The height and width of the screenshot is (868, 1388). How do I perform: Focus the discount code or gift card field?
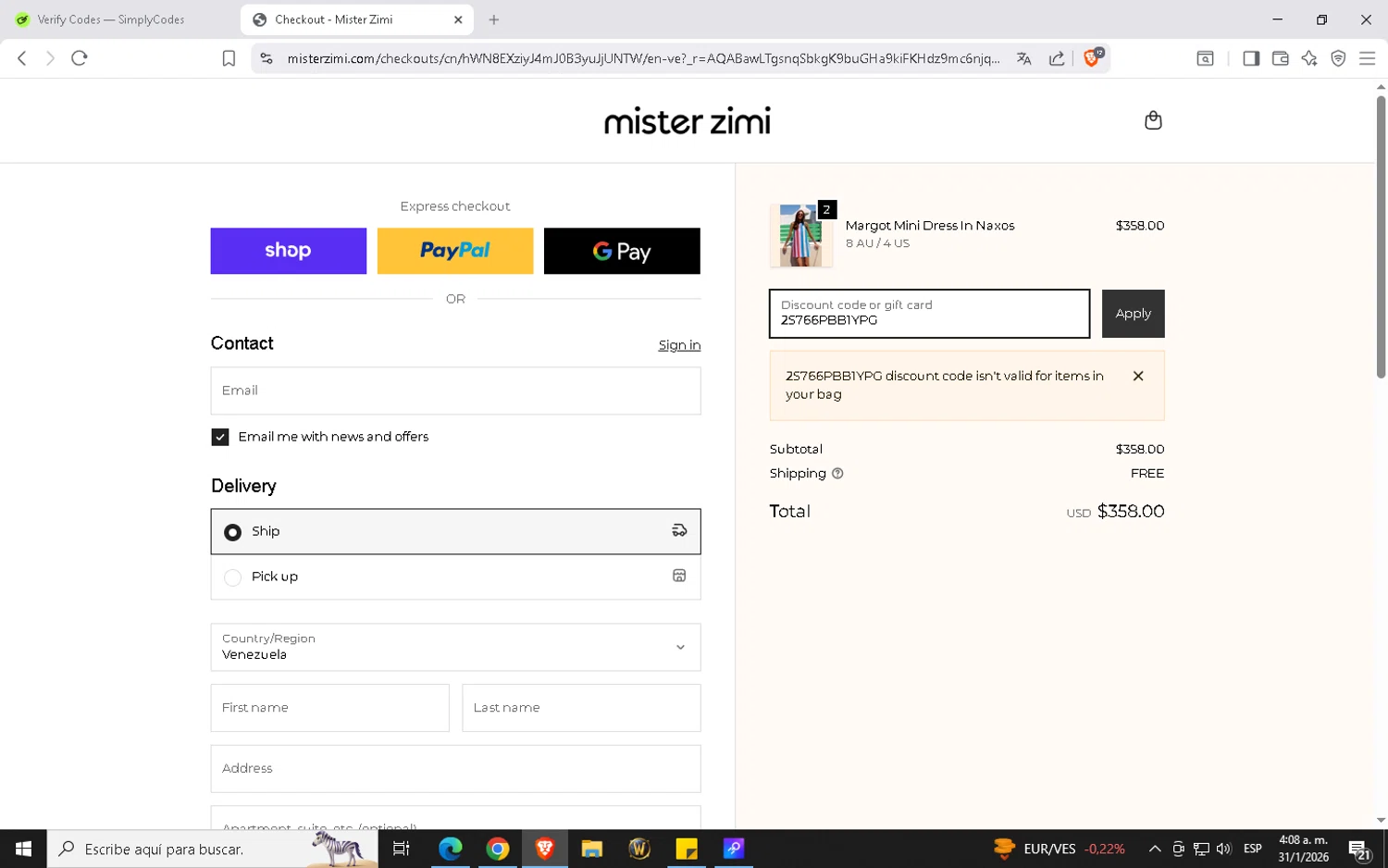pyautogui.click(x=929, y=314)
